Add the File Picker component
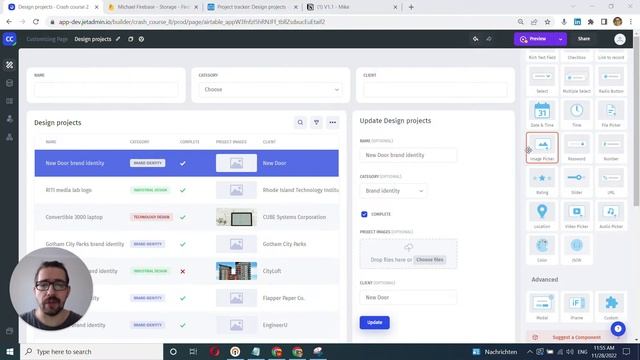Image resolution: width=640 pixels, height=360 pixels. tap(611, 114)
